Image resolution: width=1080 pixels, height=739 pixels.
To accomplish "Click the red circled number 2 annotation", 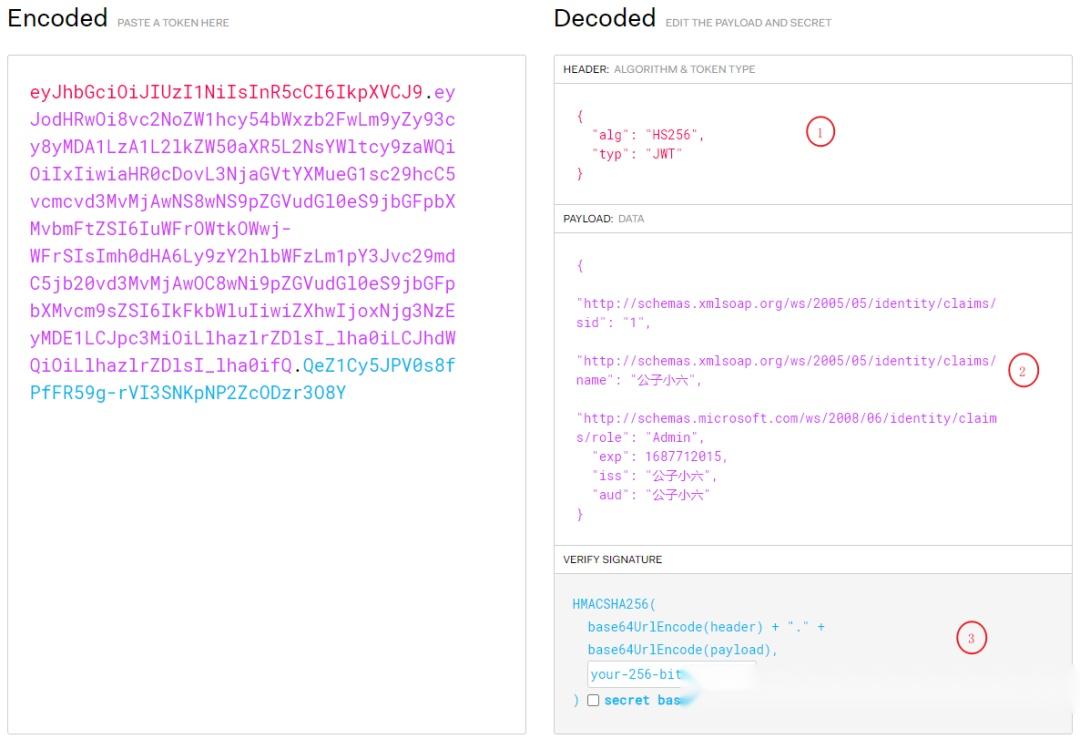I will (1022, 372).
